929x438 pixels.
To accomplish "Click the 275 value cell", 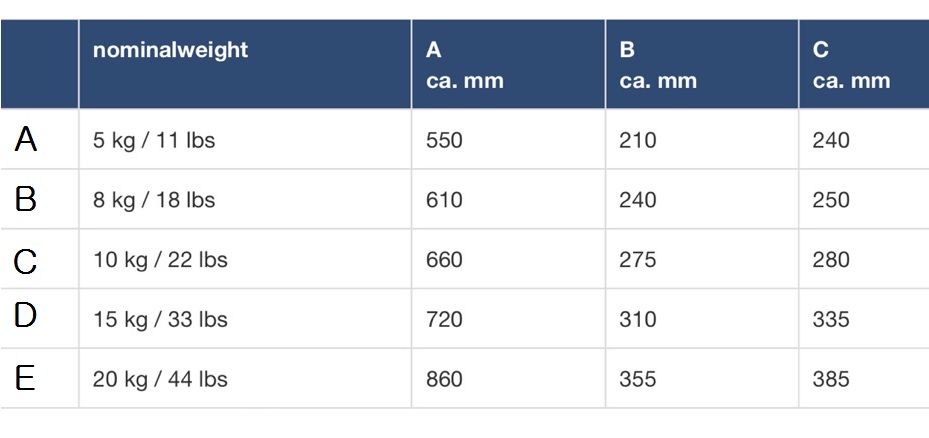I will click(638, 261).
